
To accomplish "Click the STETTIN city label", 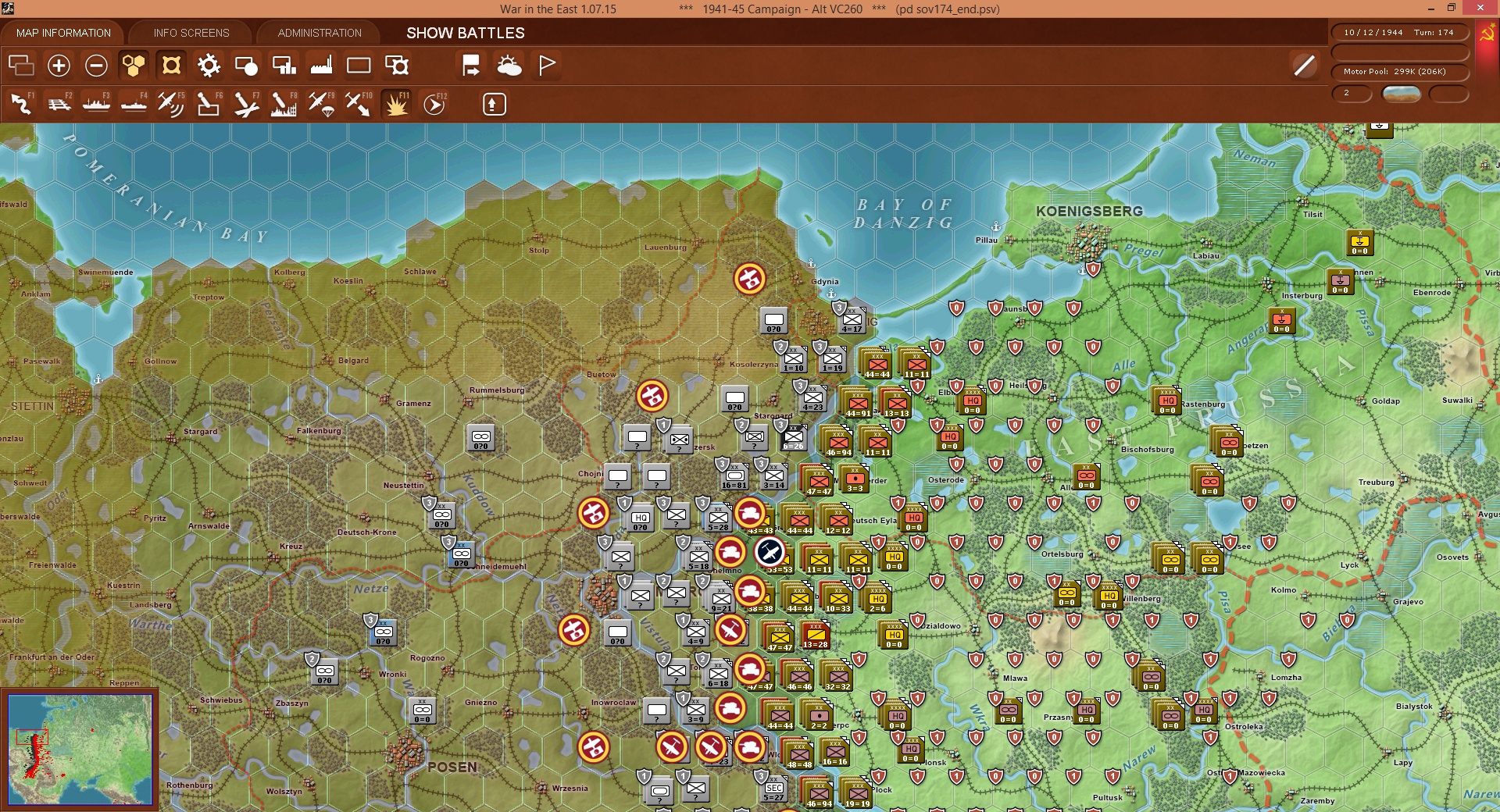I will tap(33, 407).
